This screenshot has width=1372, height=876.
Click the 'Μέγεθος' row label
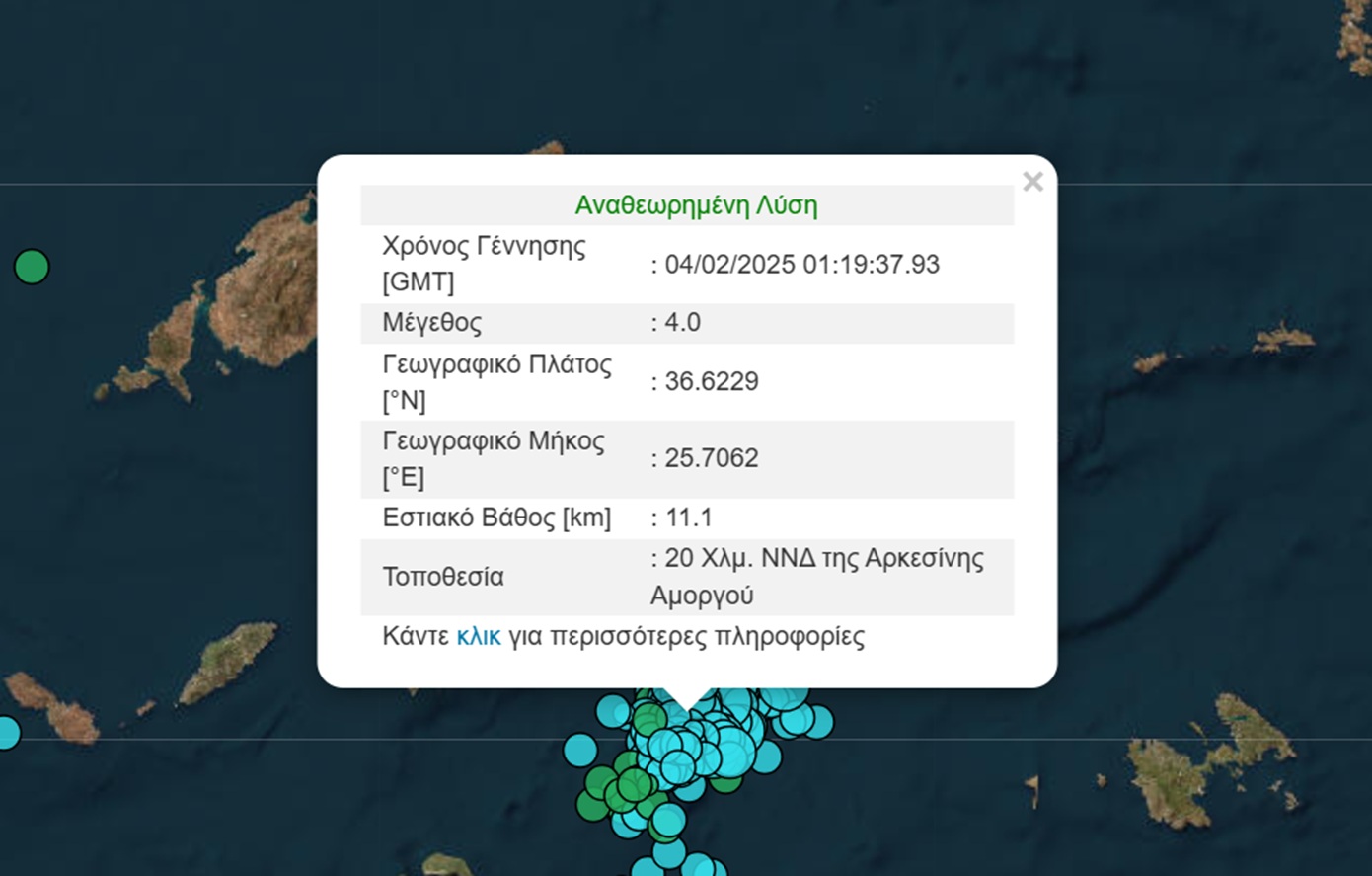coord(432,323)
